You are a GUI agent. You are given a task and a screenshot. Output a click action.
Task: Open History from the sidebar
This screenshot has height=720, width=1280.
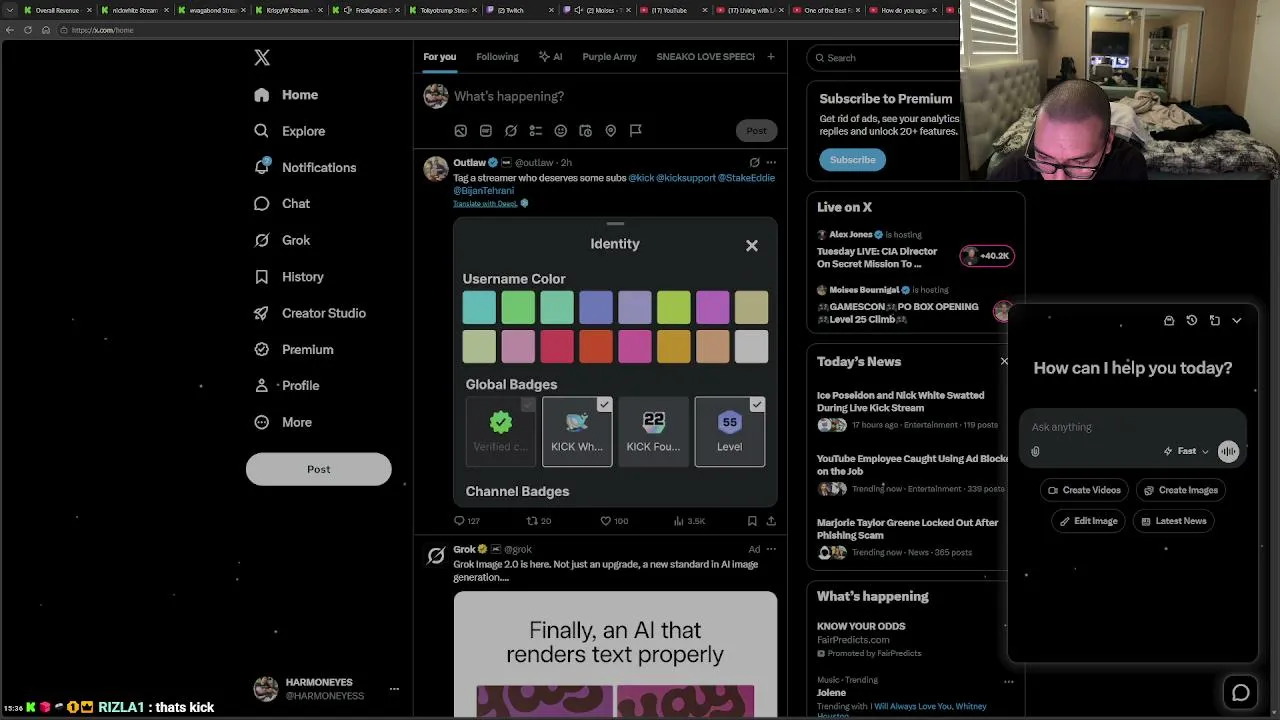[x=289, y=277]
